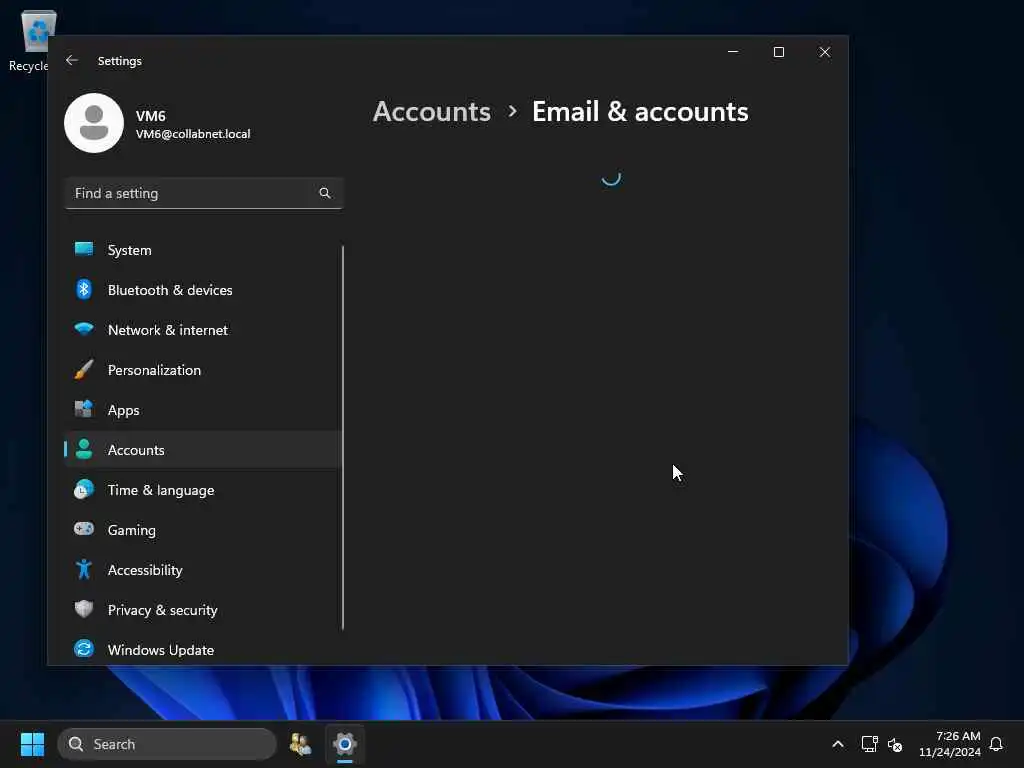1024x768 pixels.
Task: Click the Wi-Fi network icon in sidebar
Action: coord(84,329)
